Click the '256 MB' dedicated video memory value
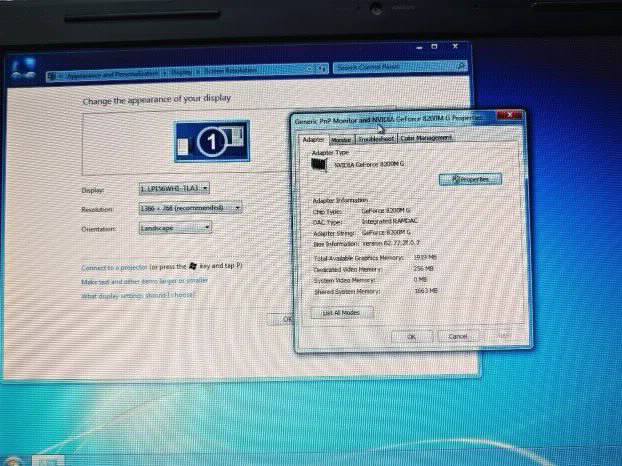 point(424,268)
